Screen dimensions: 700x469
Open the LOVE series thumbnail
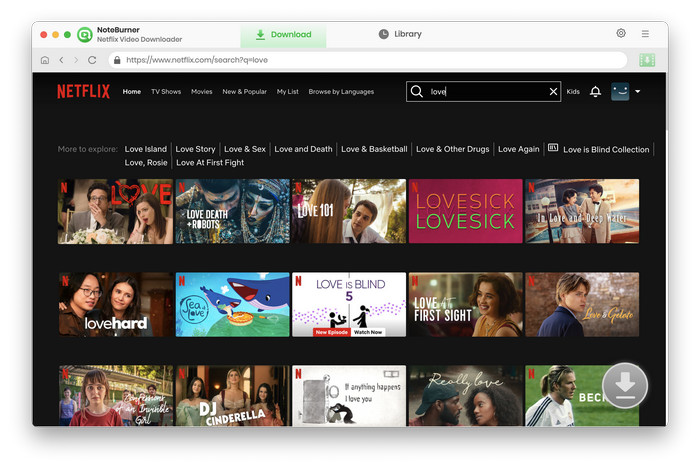click(x=115, y=212)
